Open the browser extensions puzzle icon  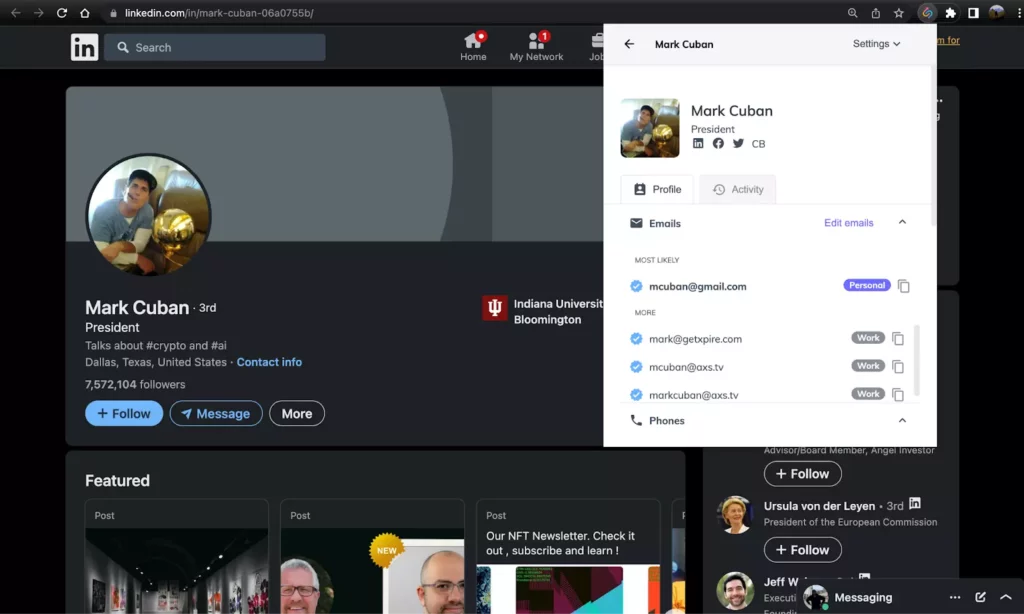click(x=951, y=13)
